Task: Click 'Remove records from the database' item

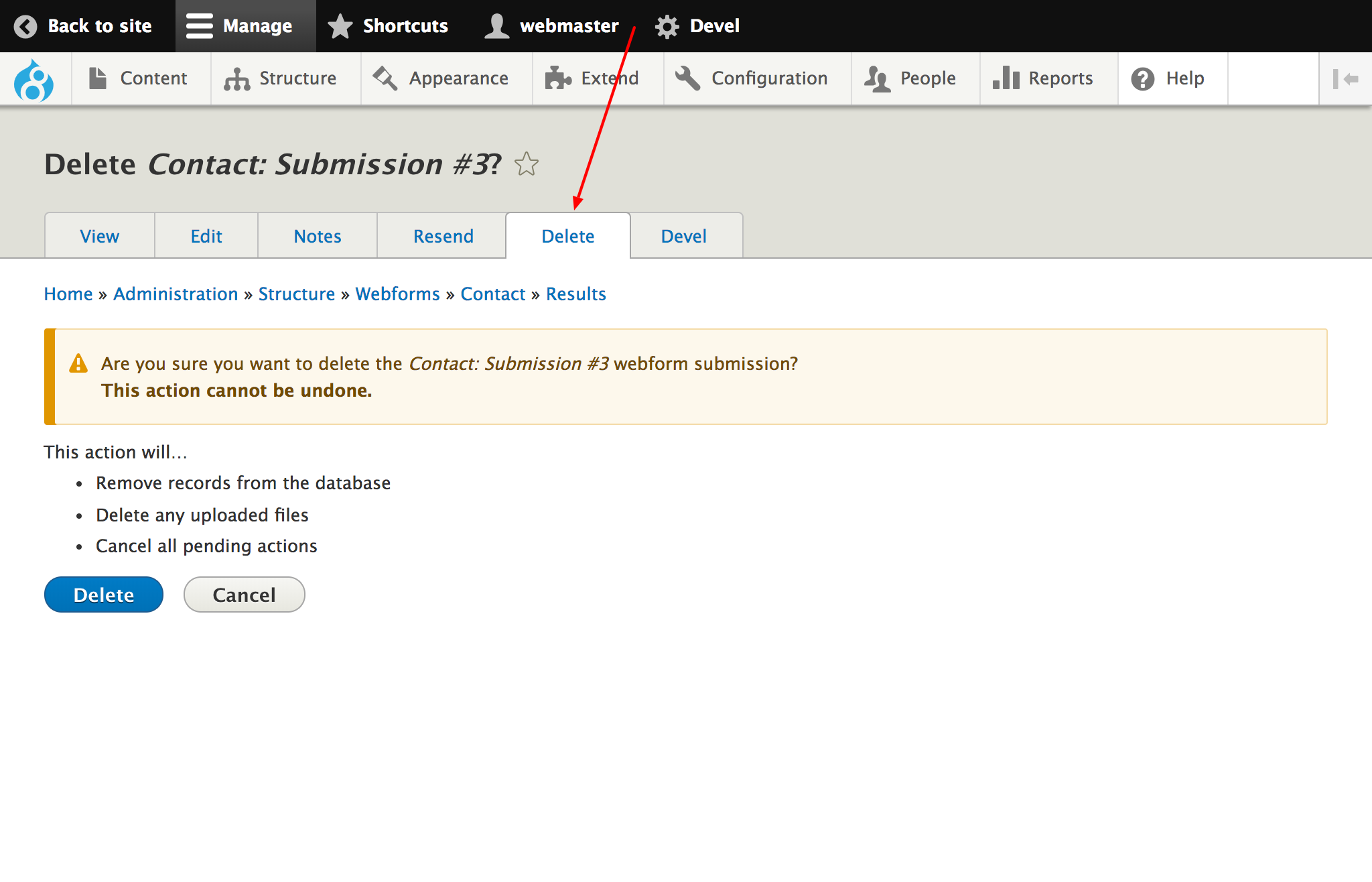Action: 243,483
